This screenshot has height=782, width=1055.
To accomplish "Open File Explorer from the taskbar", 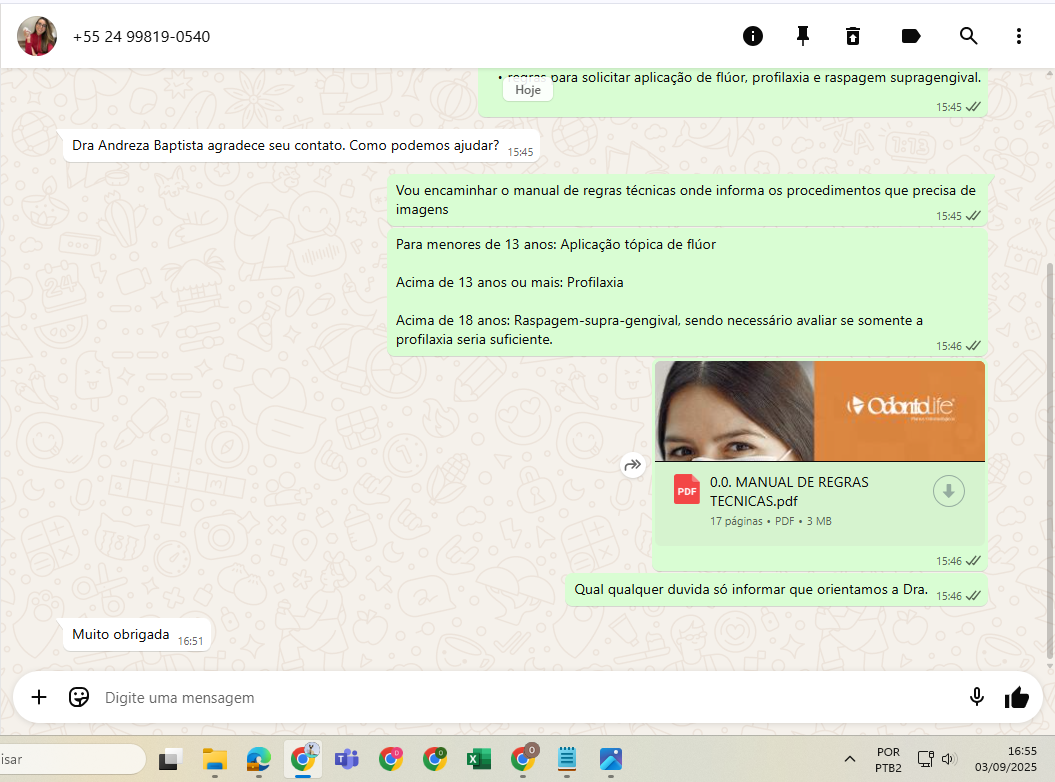I will (215, 760).
